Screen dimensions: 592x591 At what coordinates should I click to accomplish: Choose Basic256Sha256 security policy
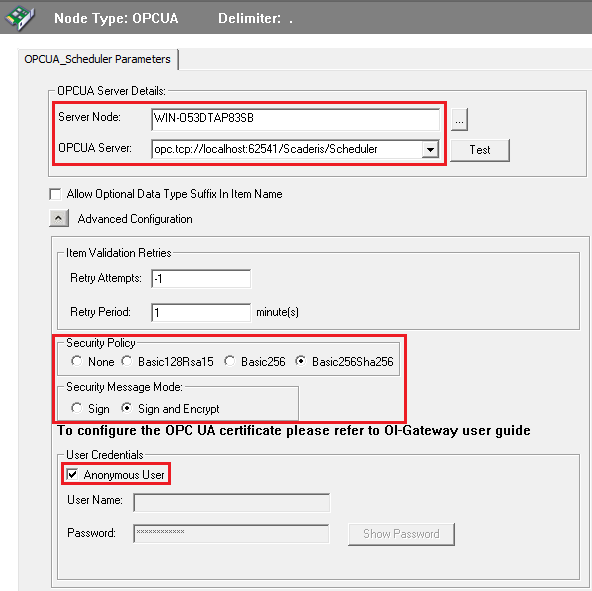(301, 361)
